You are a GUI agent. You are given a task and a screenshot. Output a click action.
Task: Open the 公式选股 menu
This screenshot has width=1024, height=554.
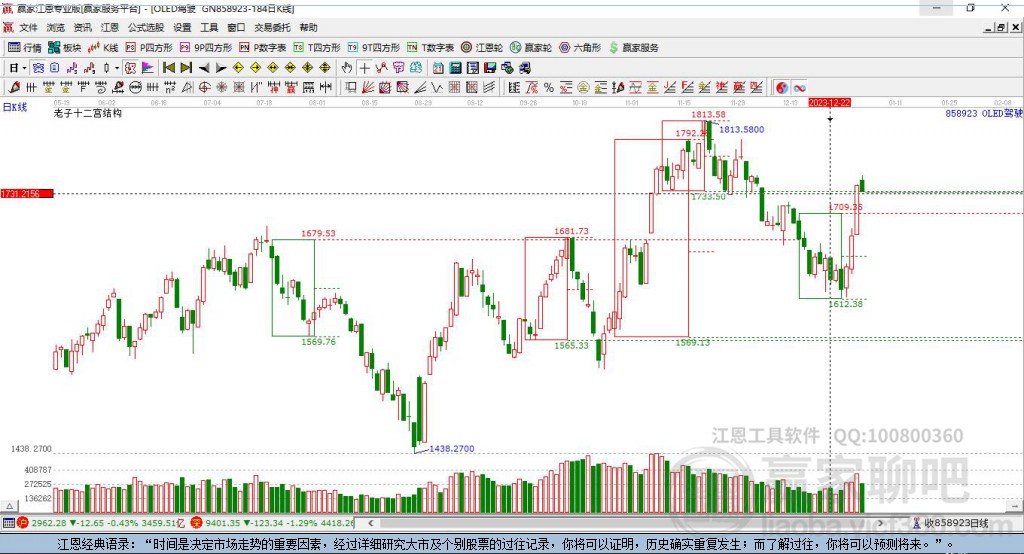click(x=146, y=27)
